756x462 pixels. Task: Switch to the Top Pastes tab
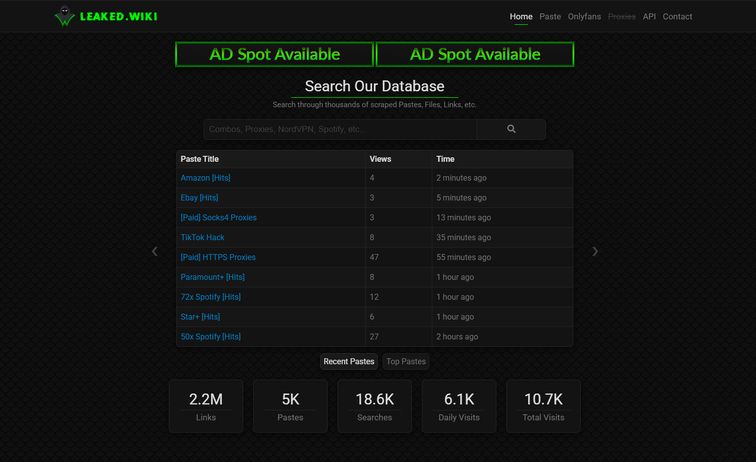(x=406, y=361)
